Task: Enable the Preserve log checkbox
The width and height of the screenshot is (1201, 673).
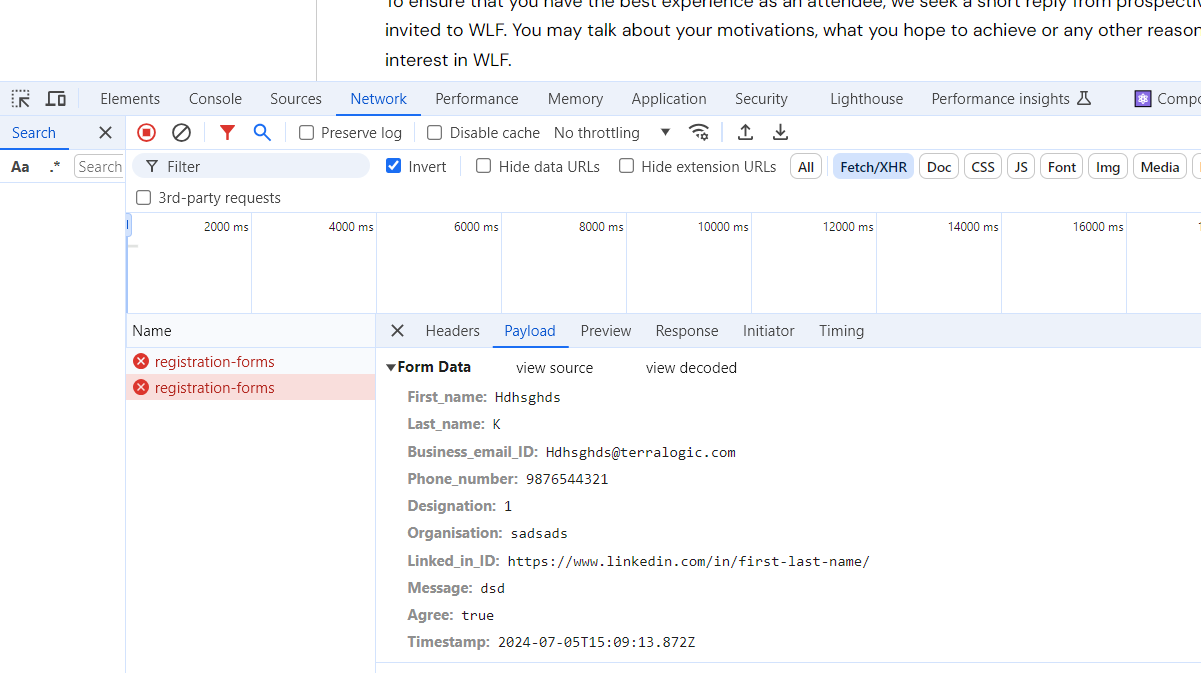Action: coord(307,133)
